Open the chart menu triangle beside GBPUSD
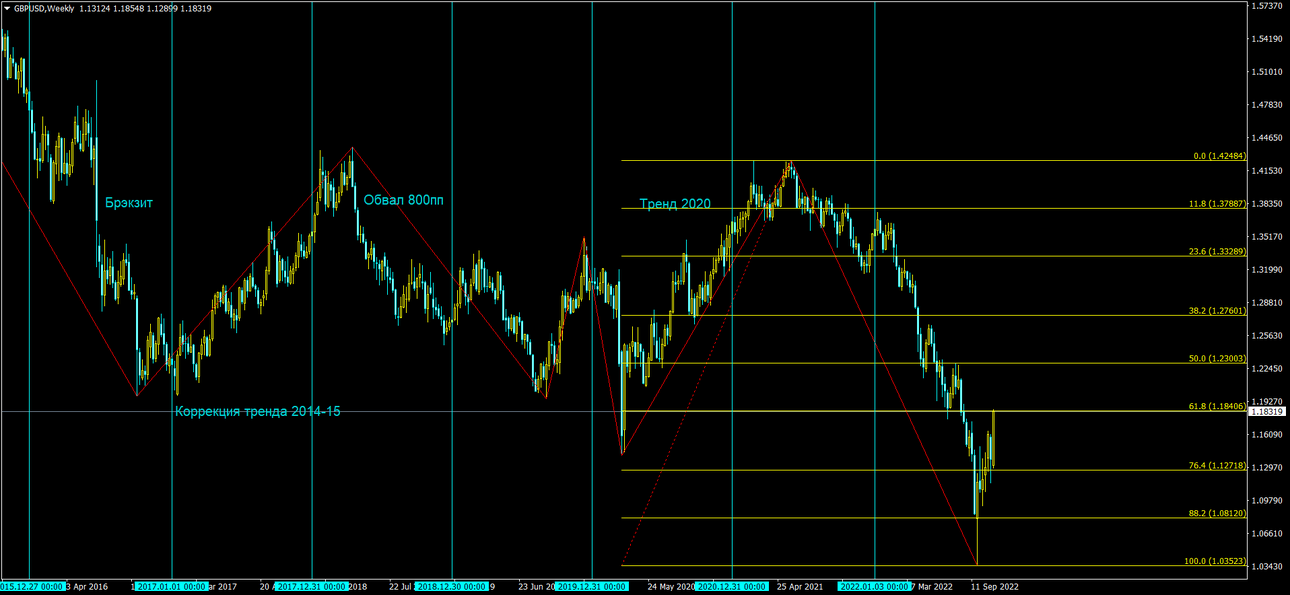The width and height of the screenshot is (1290, 595). [7, 8]
